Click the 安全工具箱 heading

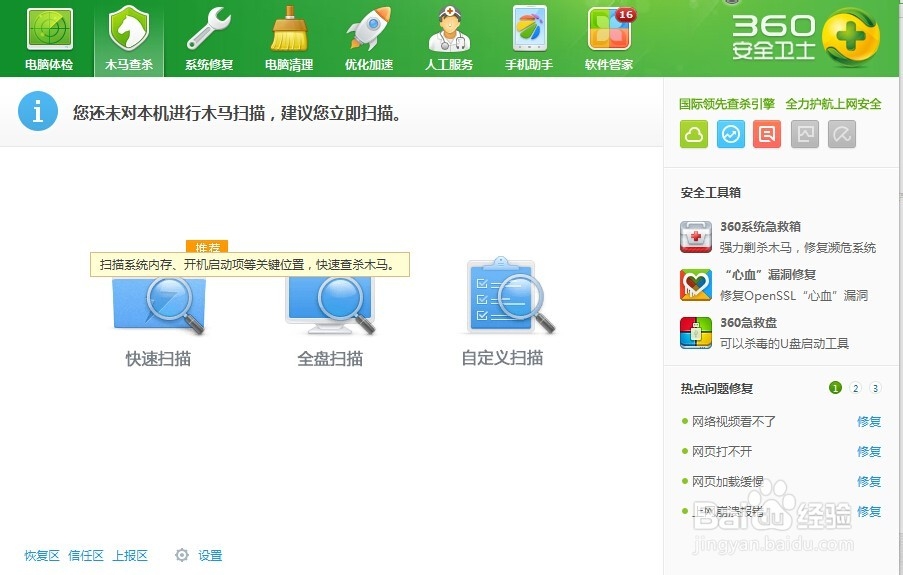711,192
